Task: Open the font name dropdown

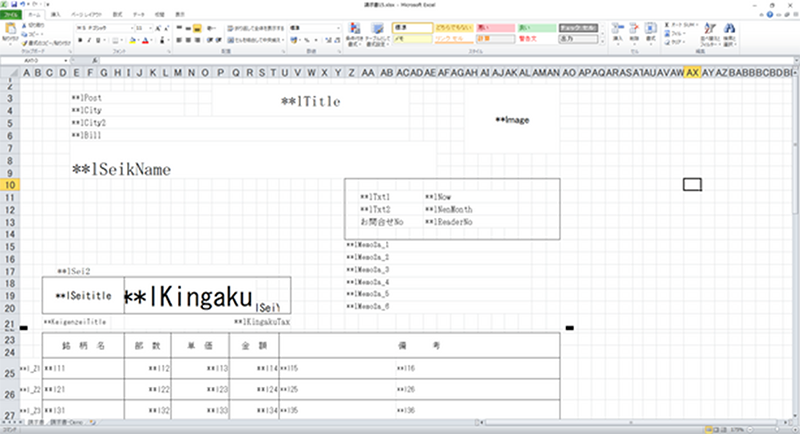Action: click(131, 28)
